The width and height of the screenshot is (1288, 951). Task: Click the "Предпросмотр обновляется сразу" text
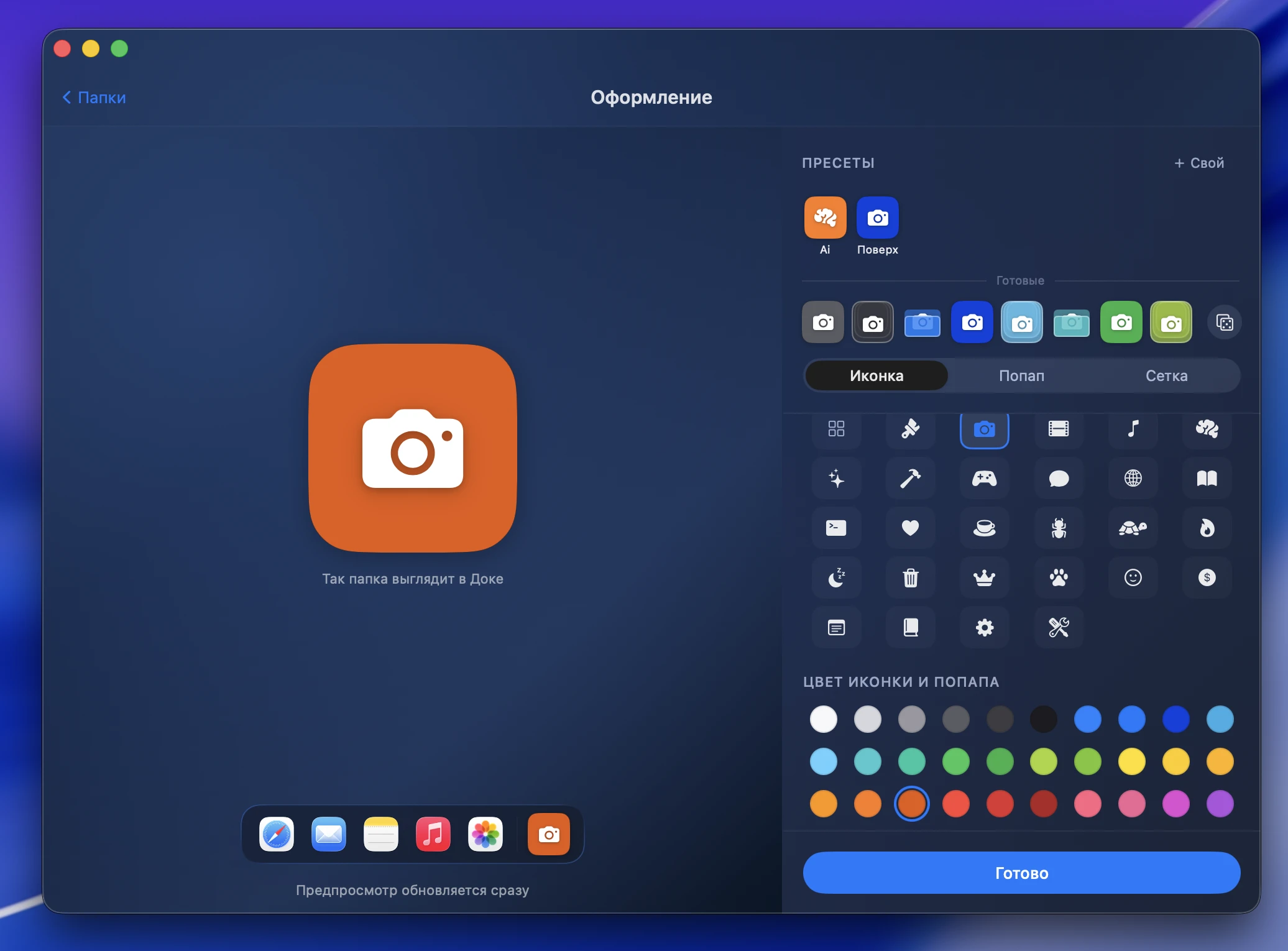click(x=413, y=890)
